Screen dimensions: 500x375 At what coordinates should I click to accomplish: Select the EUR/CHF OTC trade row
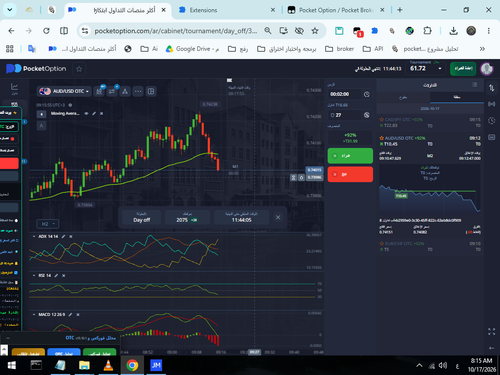click(x=430, y=246)
